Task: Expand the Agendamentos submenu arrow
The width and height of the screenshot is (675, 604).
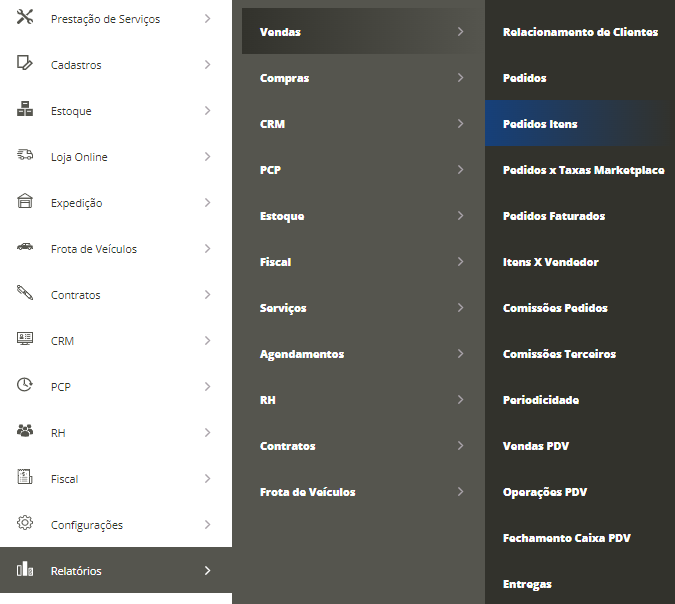Action: (460, 354)
